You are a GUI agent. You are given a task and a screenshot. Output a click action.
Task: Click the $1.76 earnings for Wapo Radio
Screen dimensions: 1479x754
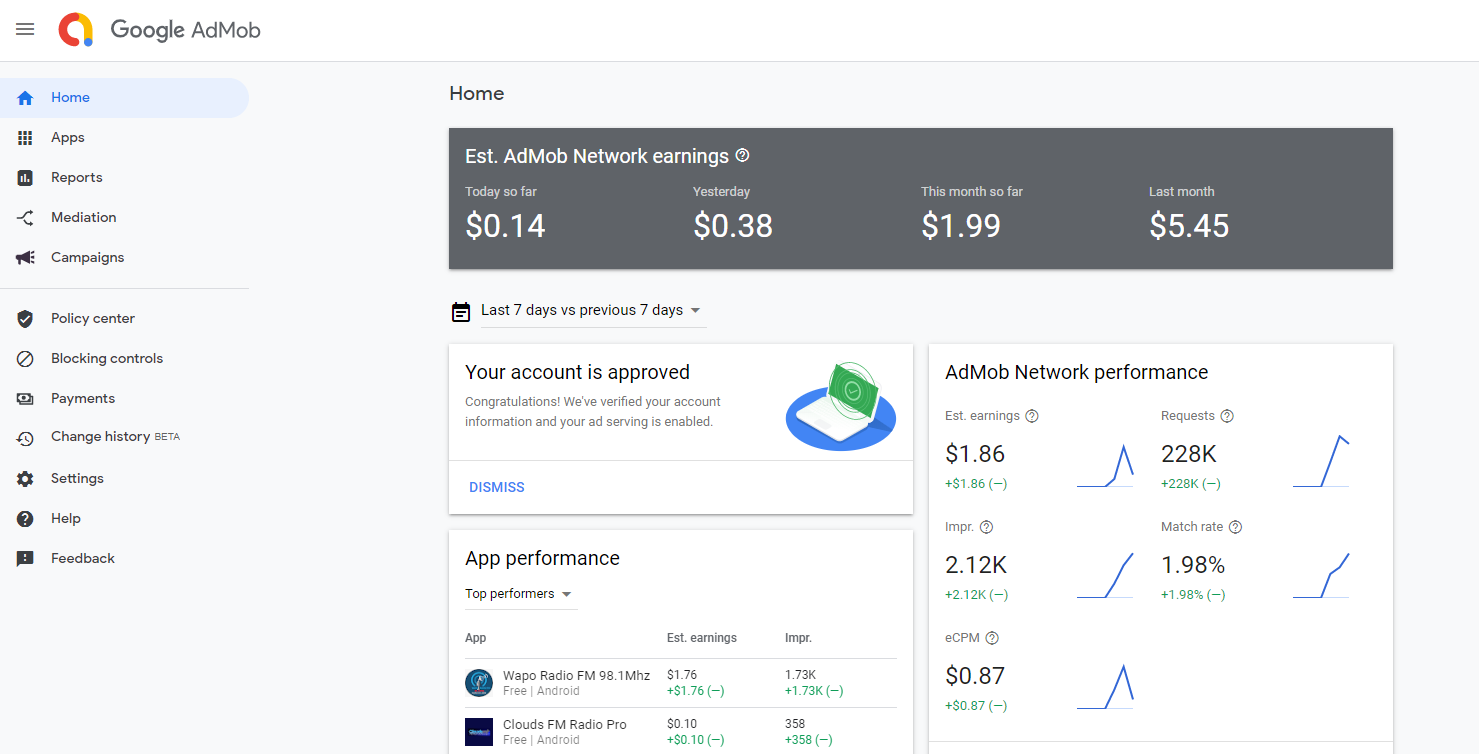pos(682,675)
